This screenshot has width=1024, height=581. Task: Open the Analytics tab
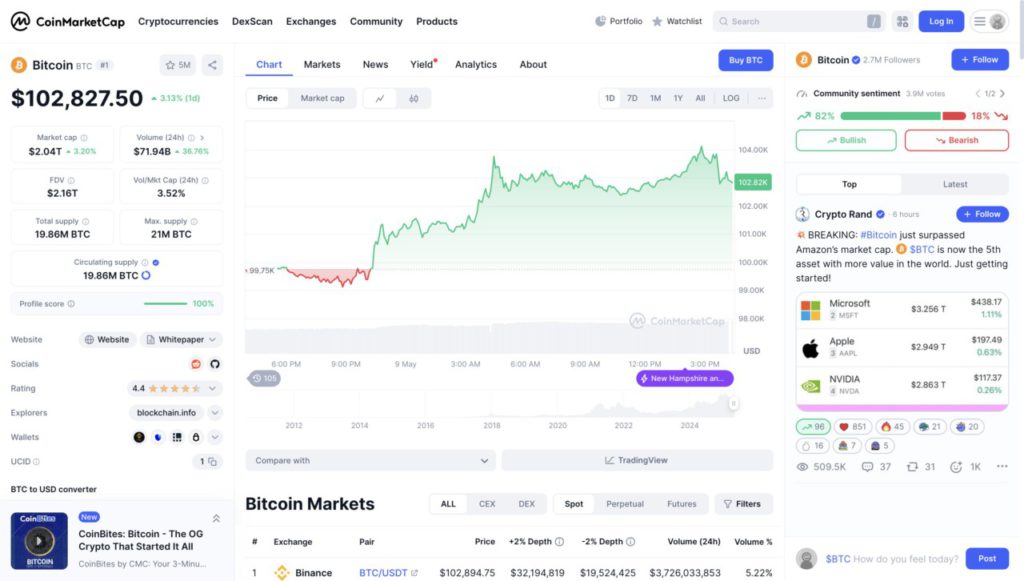tap(475, 64)
